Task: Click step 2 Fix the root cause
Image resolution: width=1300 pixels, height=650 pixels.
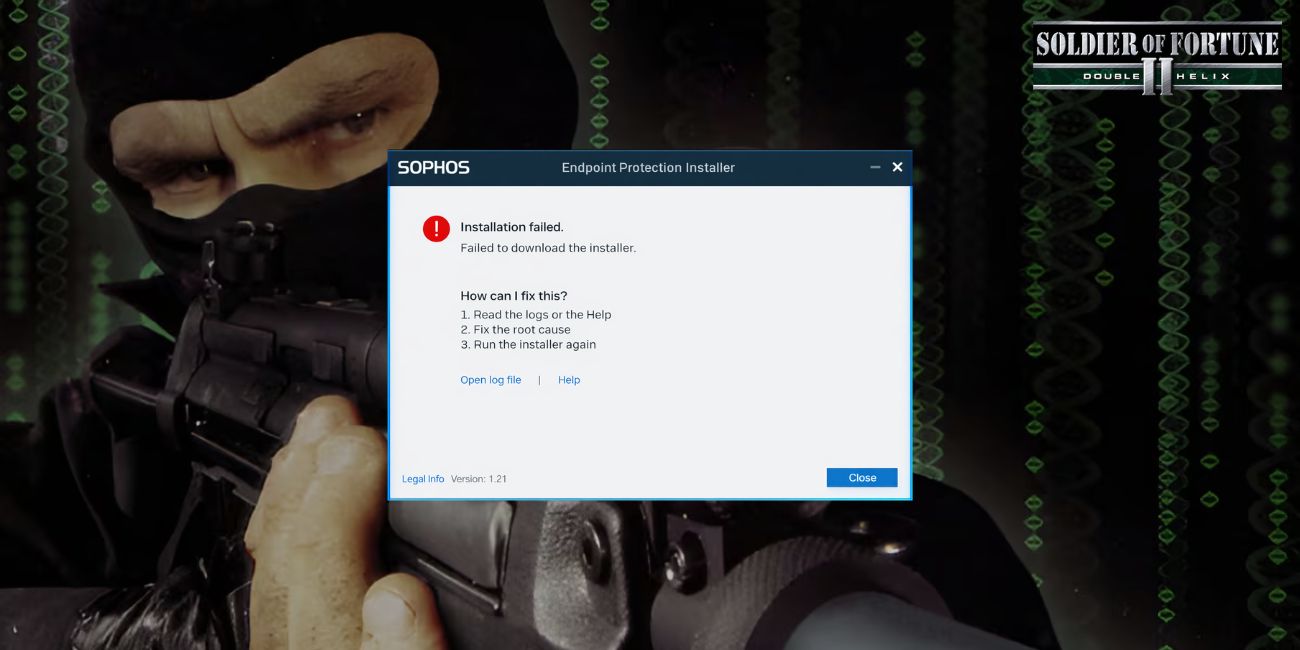Action: (517, 329)
